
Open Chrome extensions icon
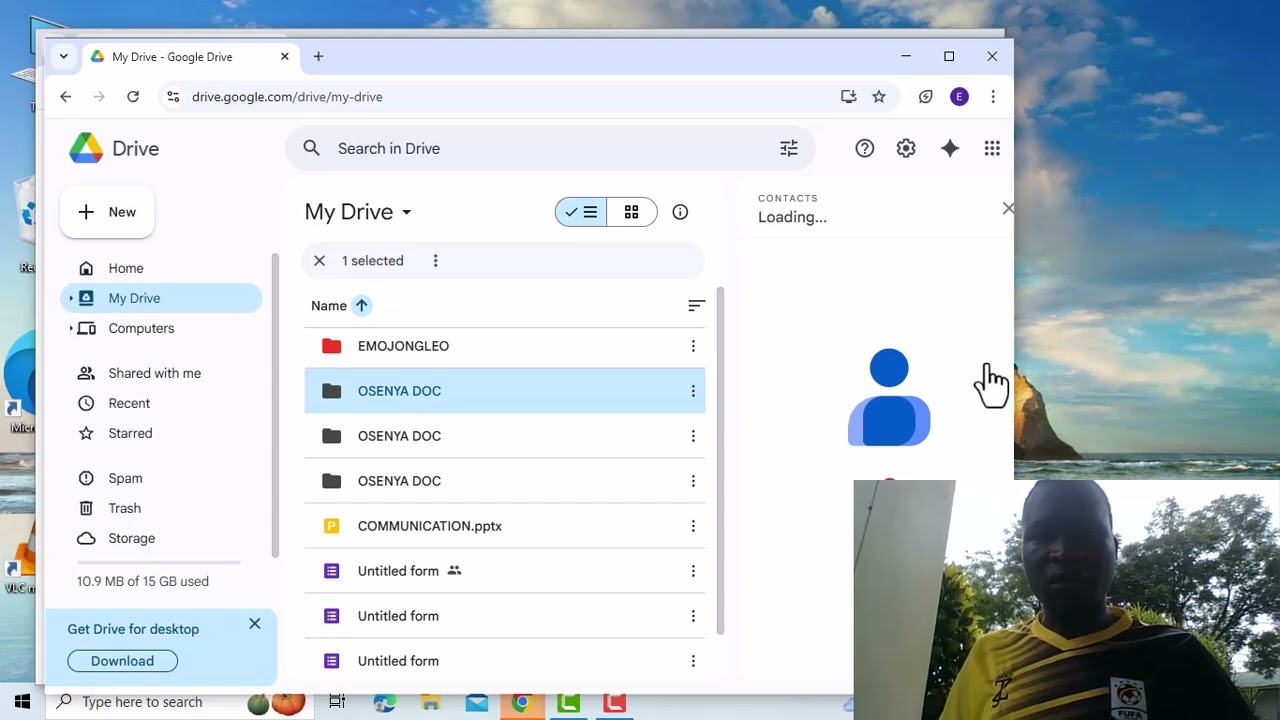926,97
